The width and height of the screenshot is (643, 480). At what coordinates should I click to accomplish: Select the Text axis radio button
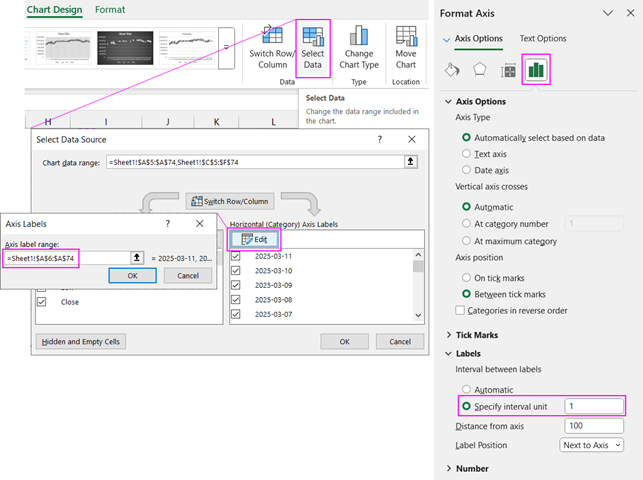click(467, 155)
